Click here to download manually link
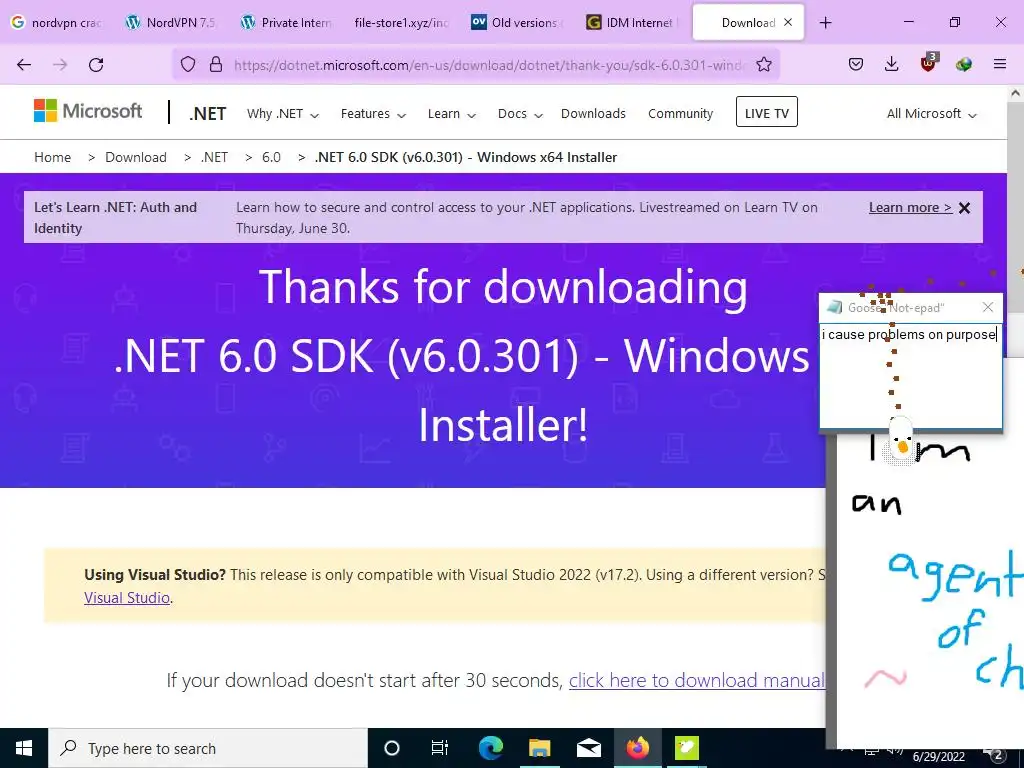Image resolution: width=1024 pixels, height=768 pixels. (x=697, y=680)
